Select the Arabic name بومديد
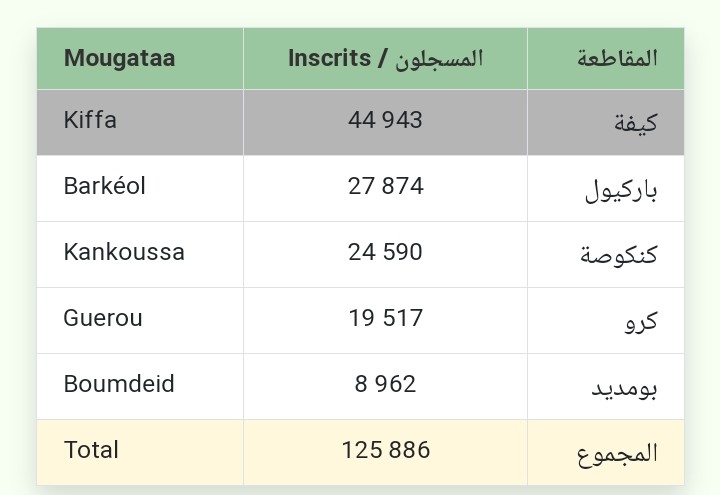The image size is (720, 495). point(624,388)
